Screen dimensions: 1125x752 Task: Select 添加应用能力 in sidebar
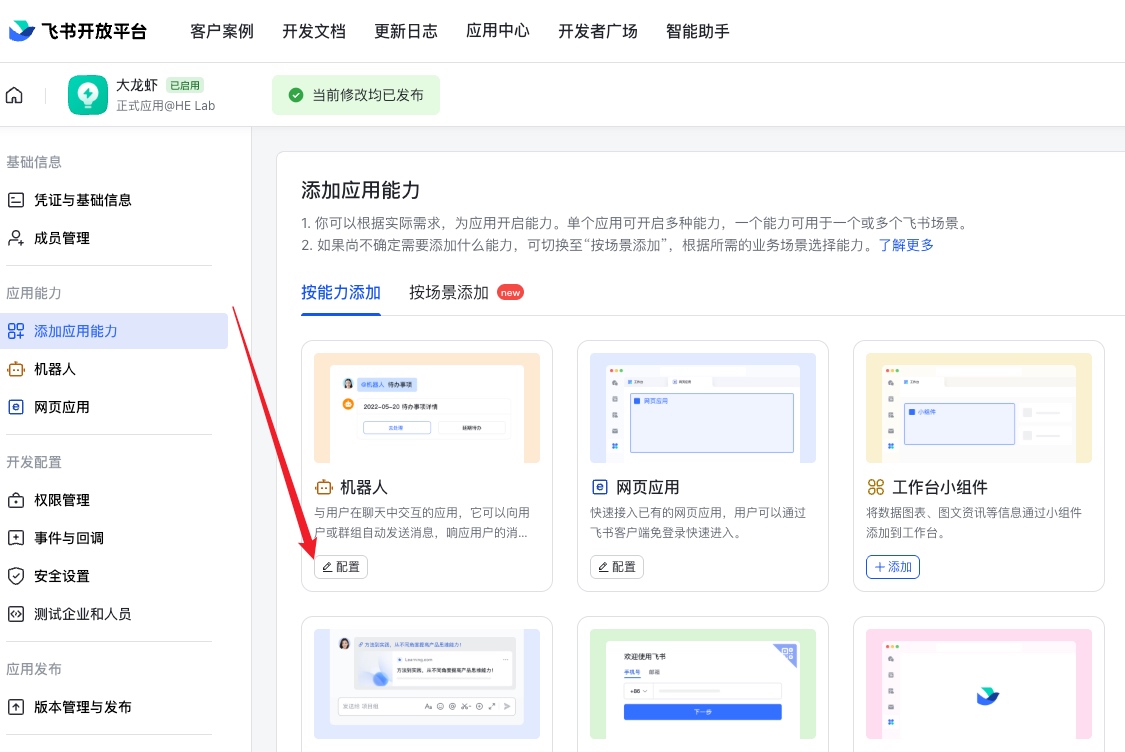113,331
